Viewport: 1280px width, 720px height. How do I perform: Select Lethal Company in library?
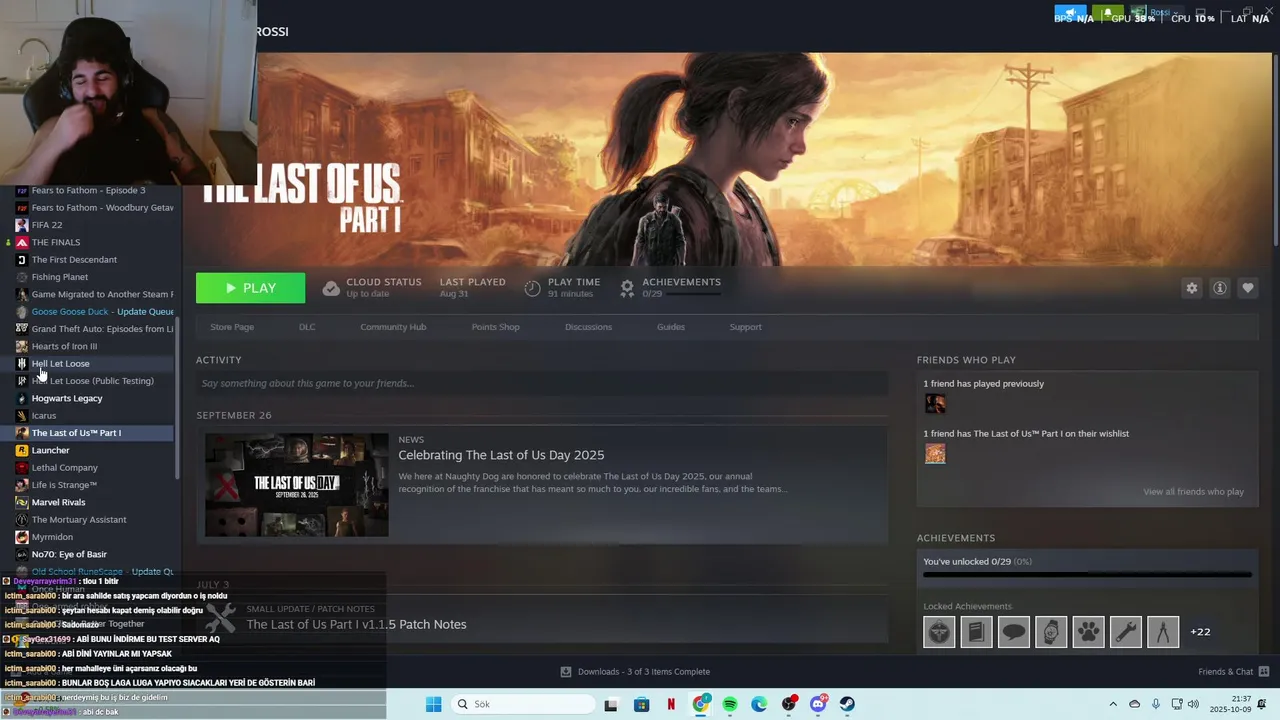64,468
